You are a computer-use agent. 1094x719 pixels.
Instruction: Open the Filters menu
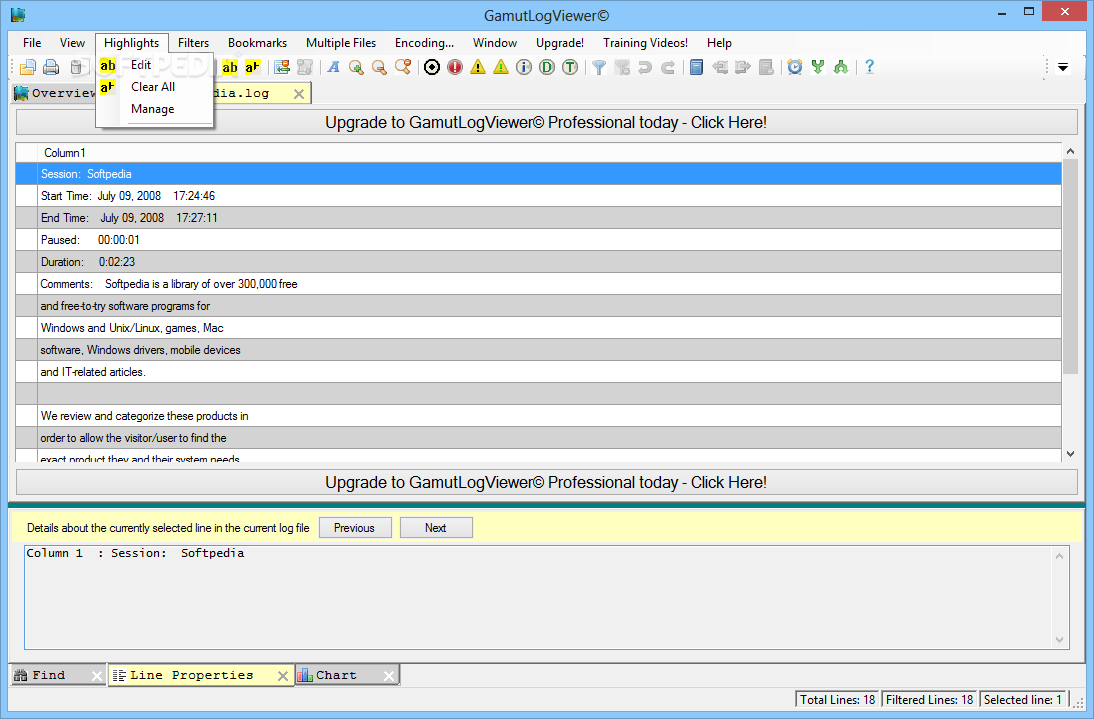pos(193,43)
